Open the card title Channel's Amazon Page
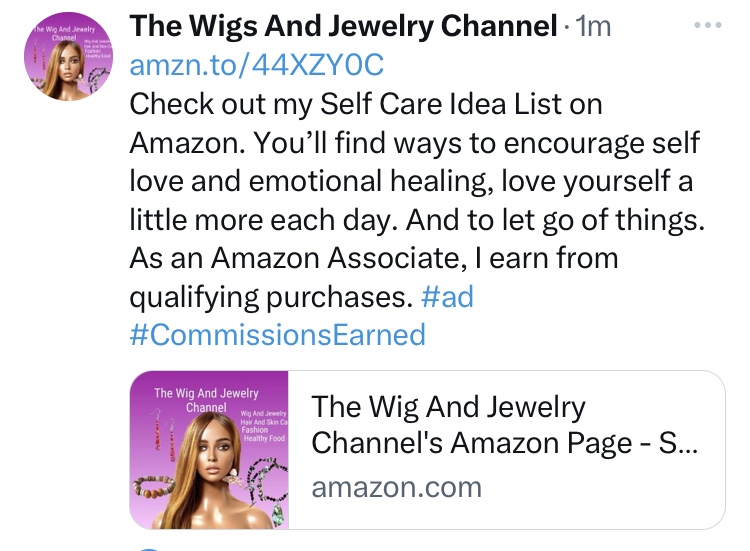This screenshot has height=551, width=750. pos(504,442)
